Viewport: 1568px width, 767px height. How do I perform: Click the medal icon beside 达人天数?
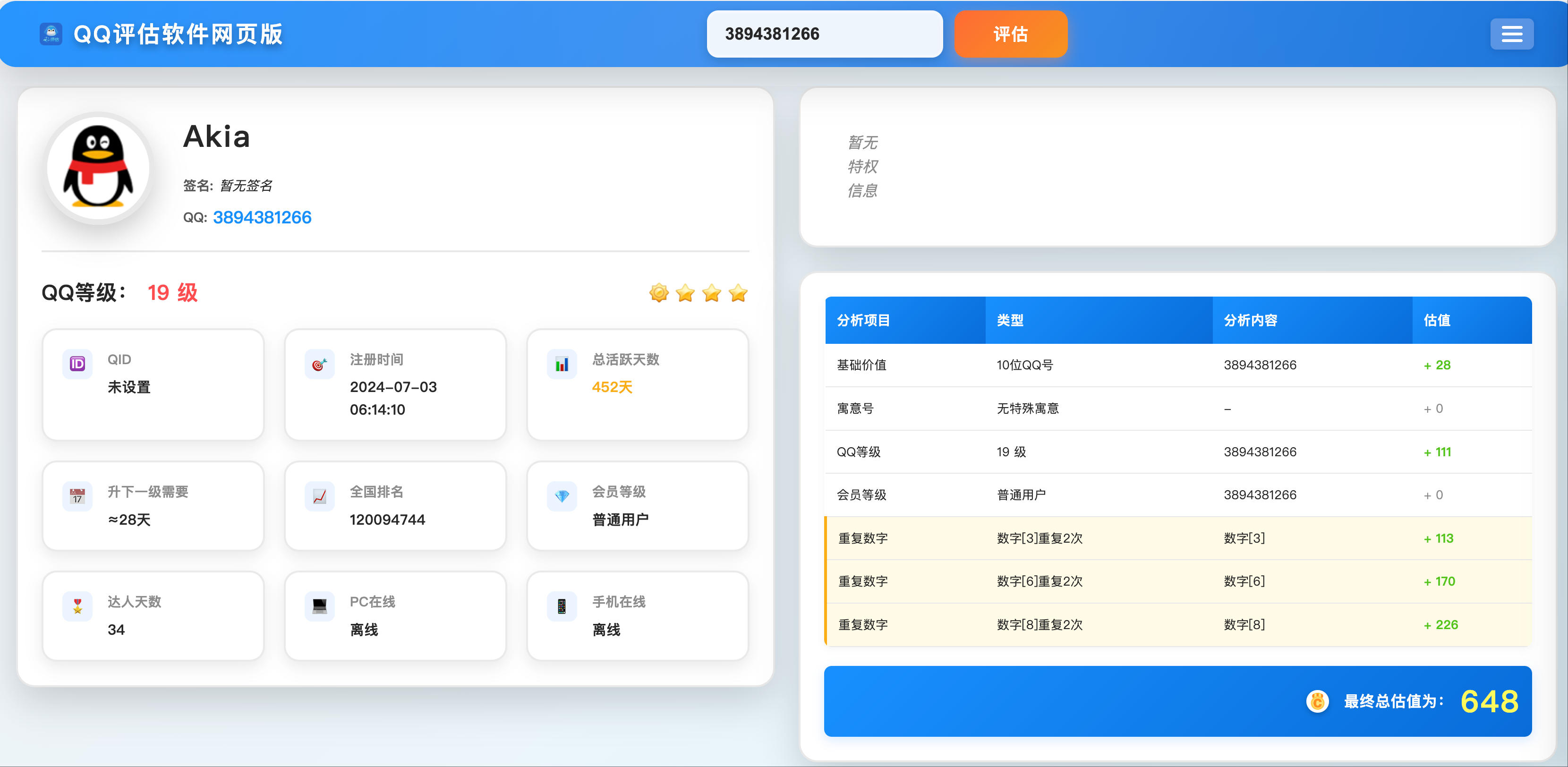(77, 606)
